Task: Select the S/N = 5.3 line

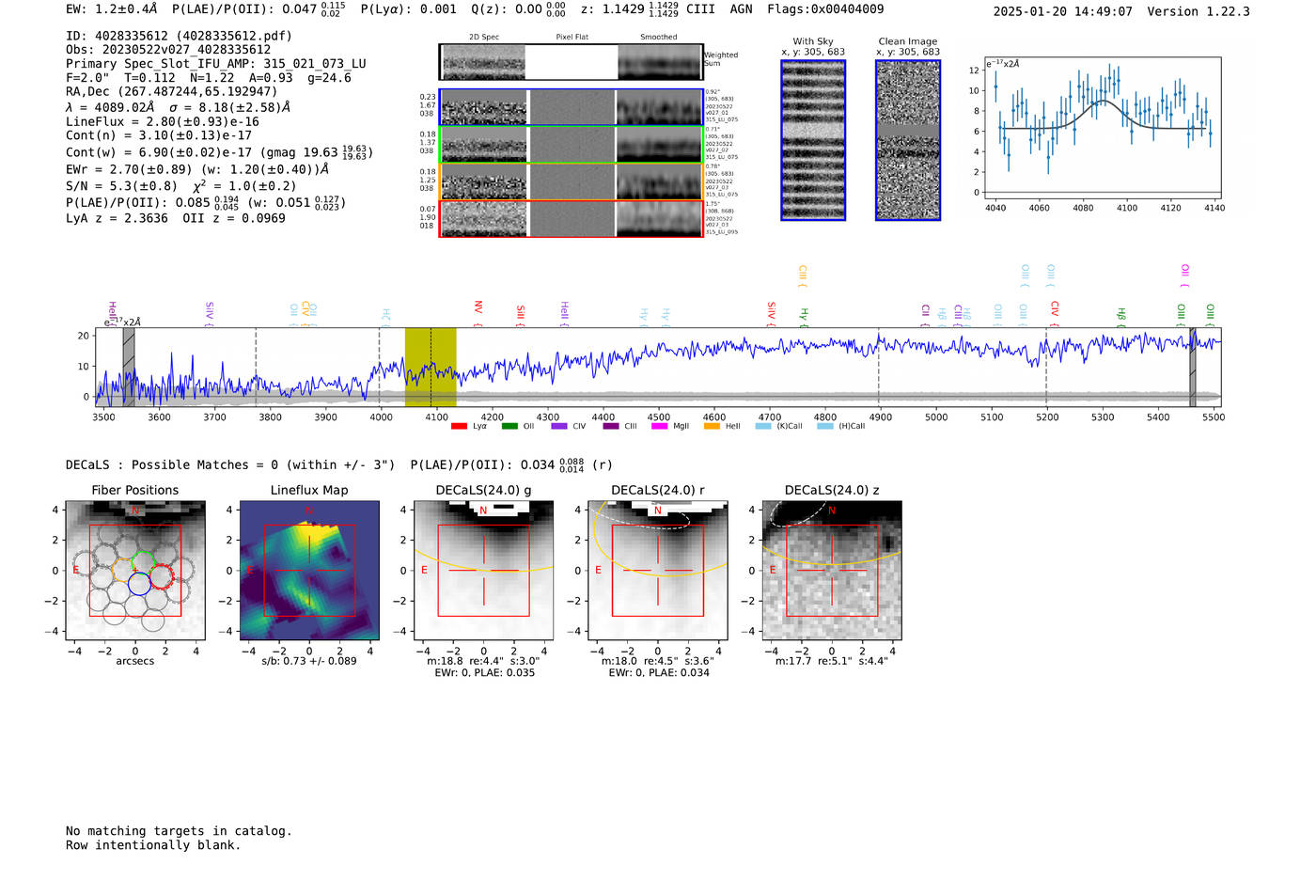Action: (x=180, y=186)
